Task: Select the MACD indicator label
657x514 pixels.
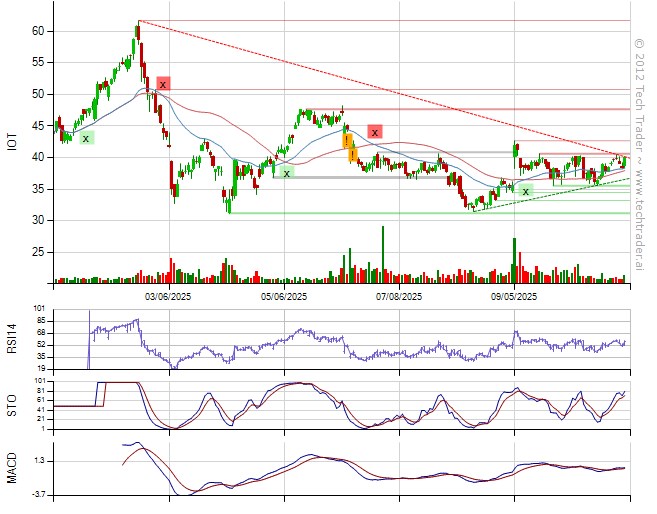Action: click(x=12, y=468)
